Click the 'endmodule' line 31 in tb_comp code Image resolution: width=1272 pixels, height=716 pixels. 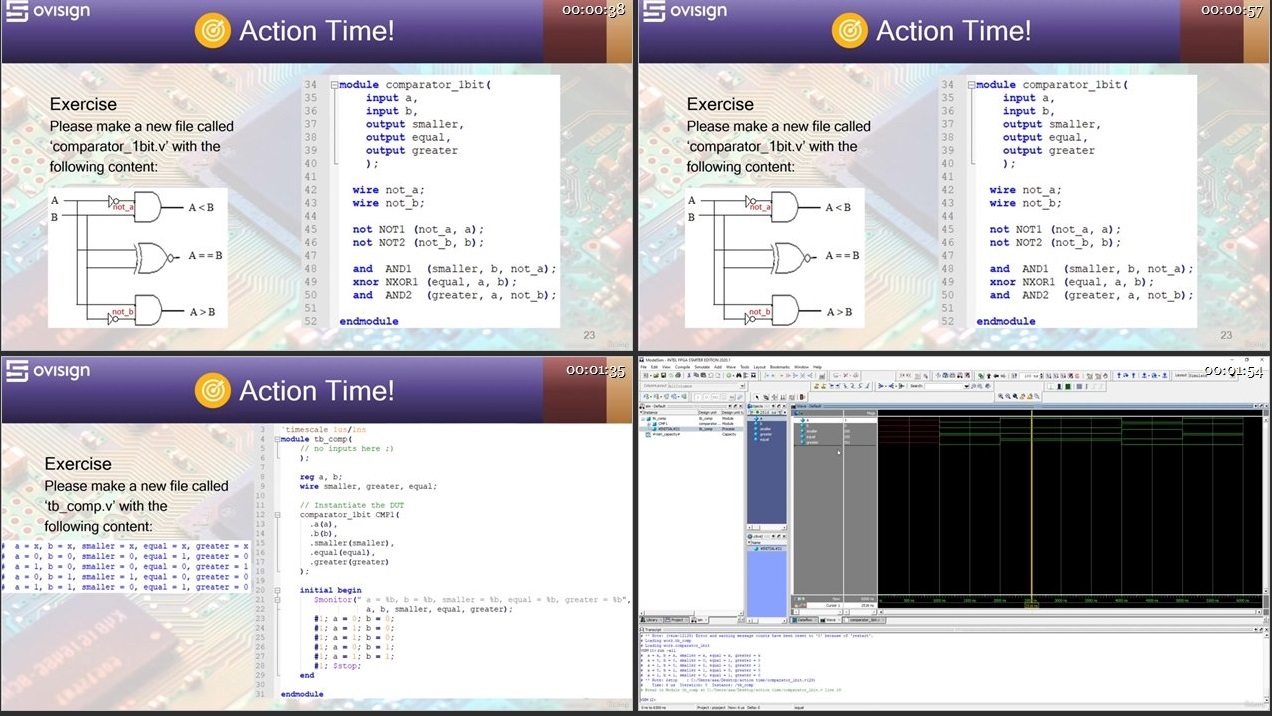[302, 694]
